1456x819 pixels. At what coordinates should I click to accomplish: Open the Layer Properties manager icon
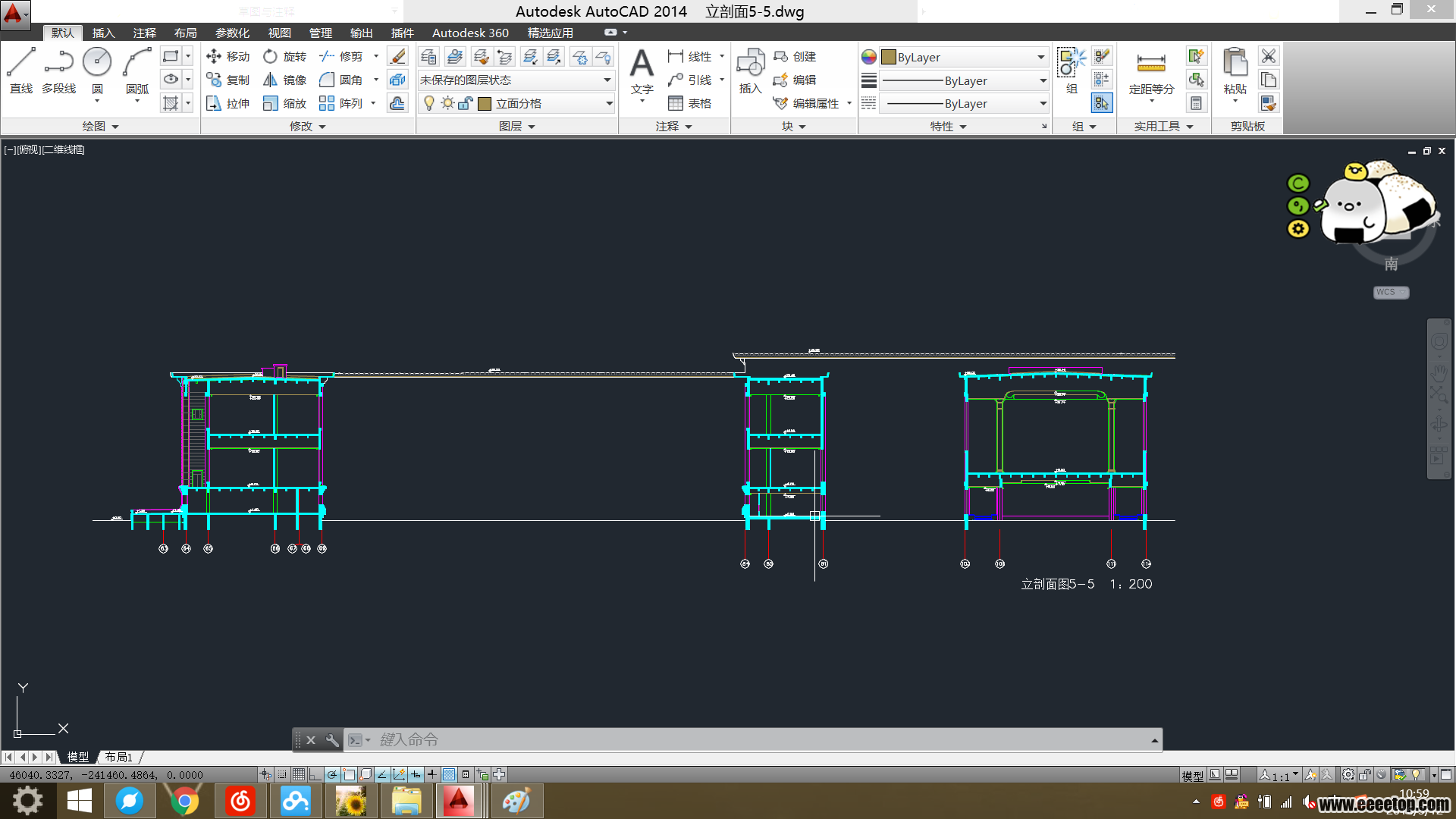[428, 57]
